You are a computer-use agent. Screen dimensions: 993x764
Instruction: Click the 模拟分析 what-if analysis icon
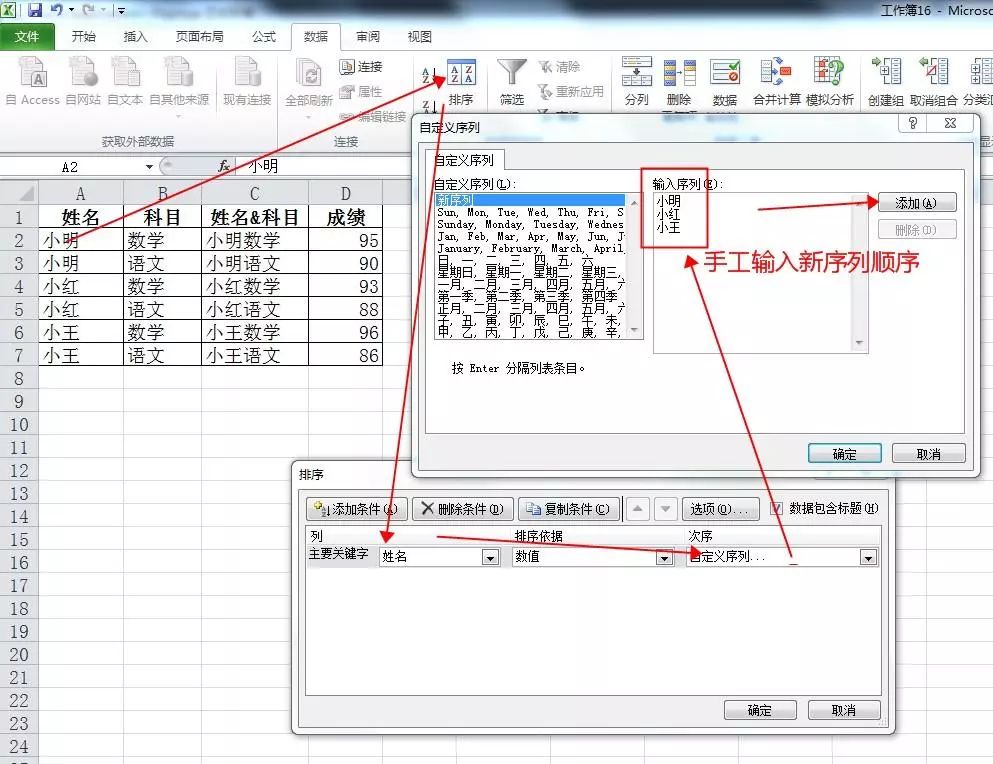(829, 76)
